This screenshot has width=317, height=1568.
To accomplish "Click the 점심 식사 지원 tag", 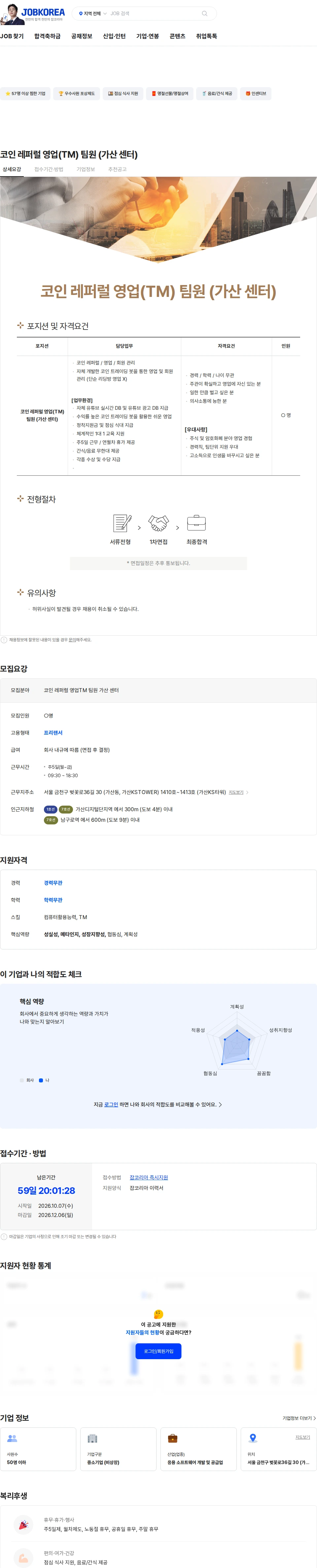I will [123, 94].
